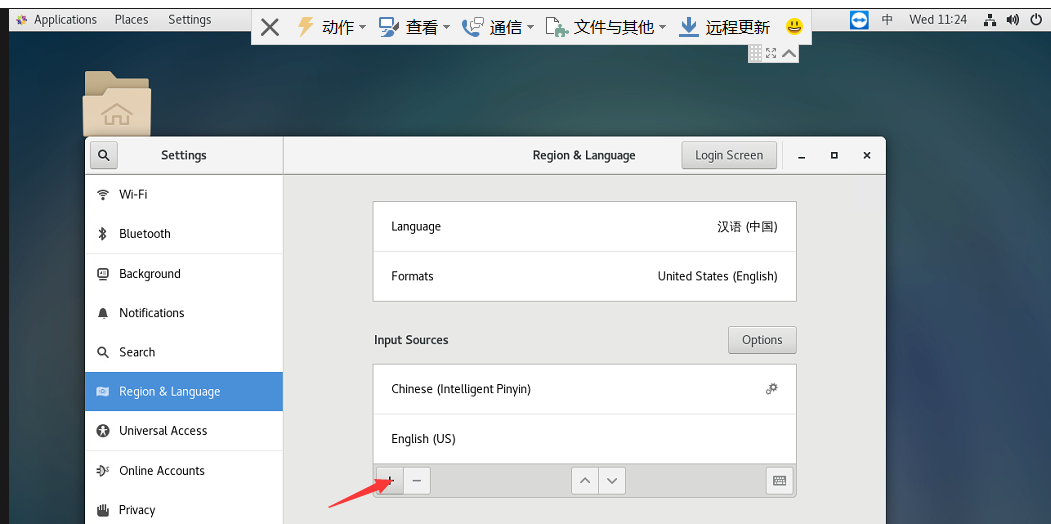Viewport: 1051px width, 524px height.
Task: Click the Login Screen button
Action: (729, 155)
